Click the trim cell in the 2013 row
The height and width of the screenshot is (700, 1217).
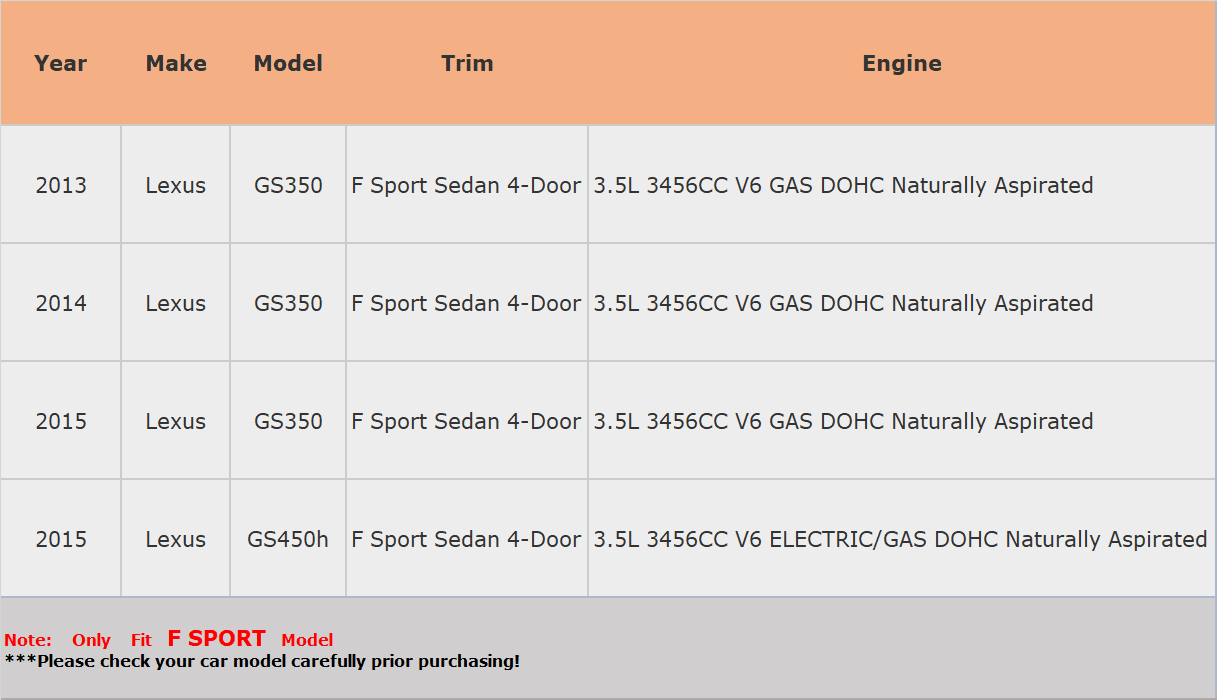point(466,185)
